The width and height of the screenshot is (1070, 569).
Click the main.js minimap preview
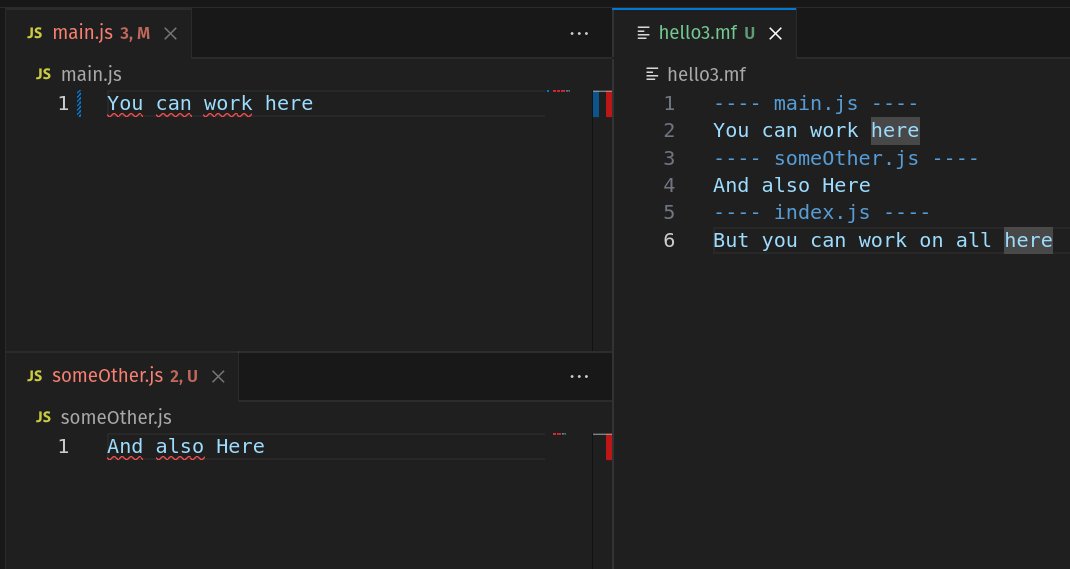pyautogui.click(x=558, y=91)
